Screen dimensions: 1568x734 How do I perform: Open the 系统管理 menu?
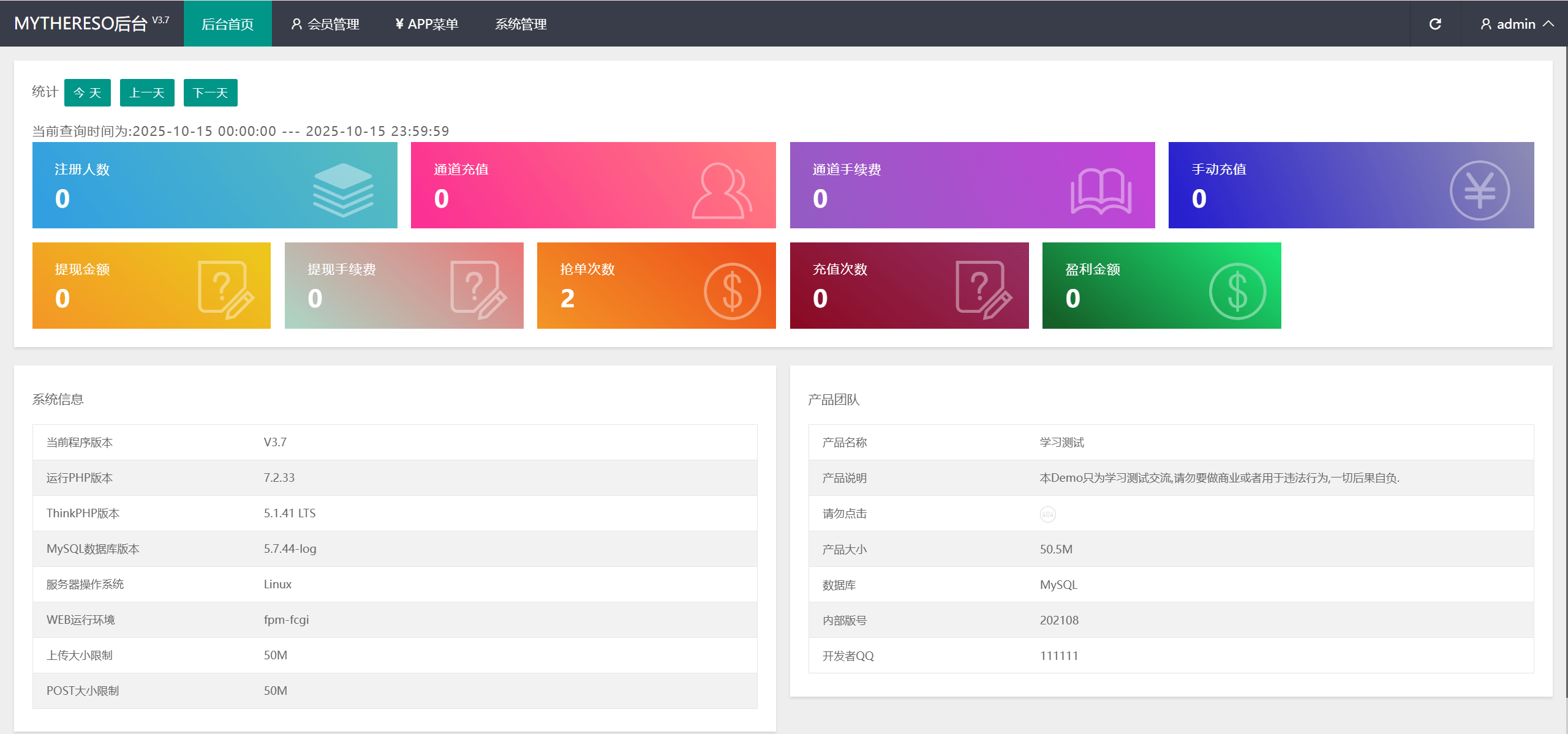(x=521, y=24)
